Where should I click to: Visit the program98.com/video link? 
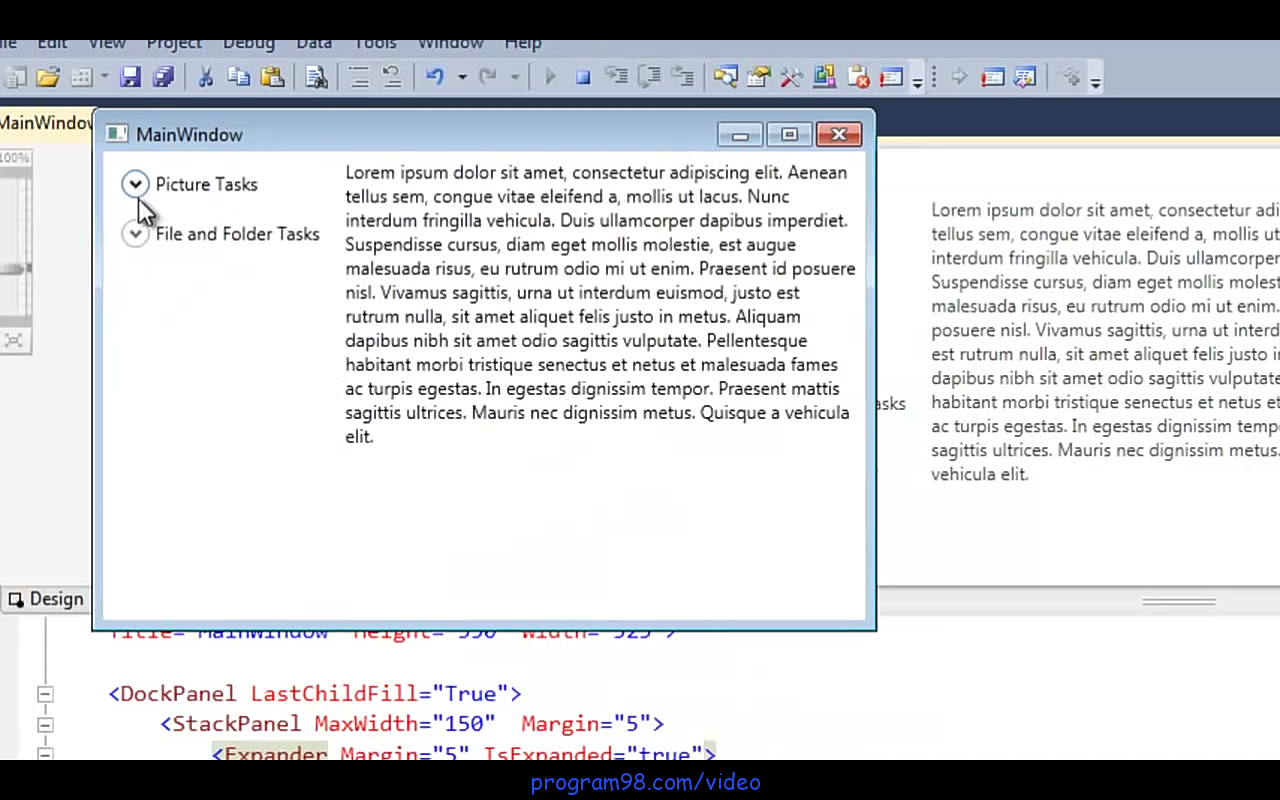[x=645, y=782]
